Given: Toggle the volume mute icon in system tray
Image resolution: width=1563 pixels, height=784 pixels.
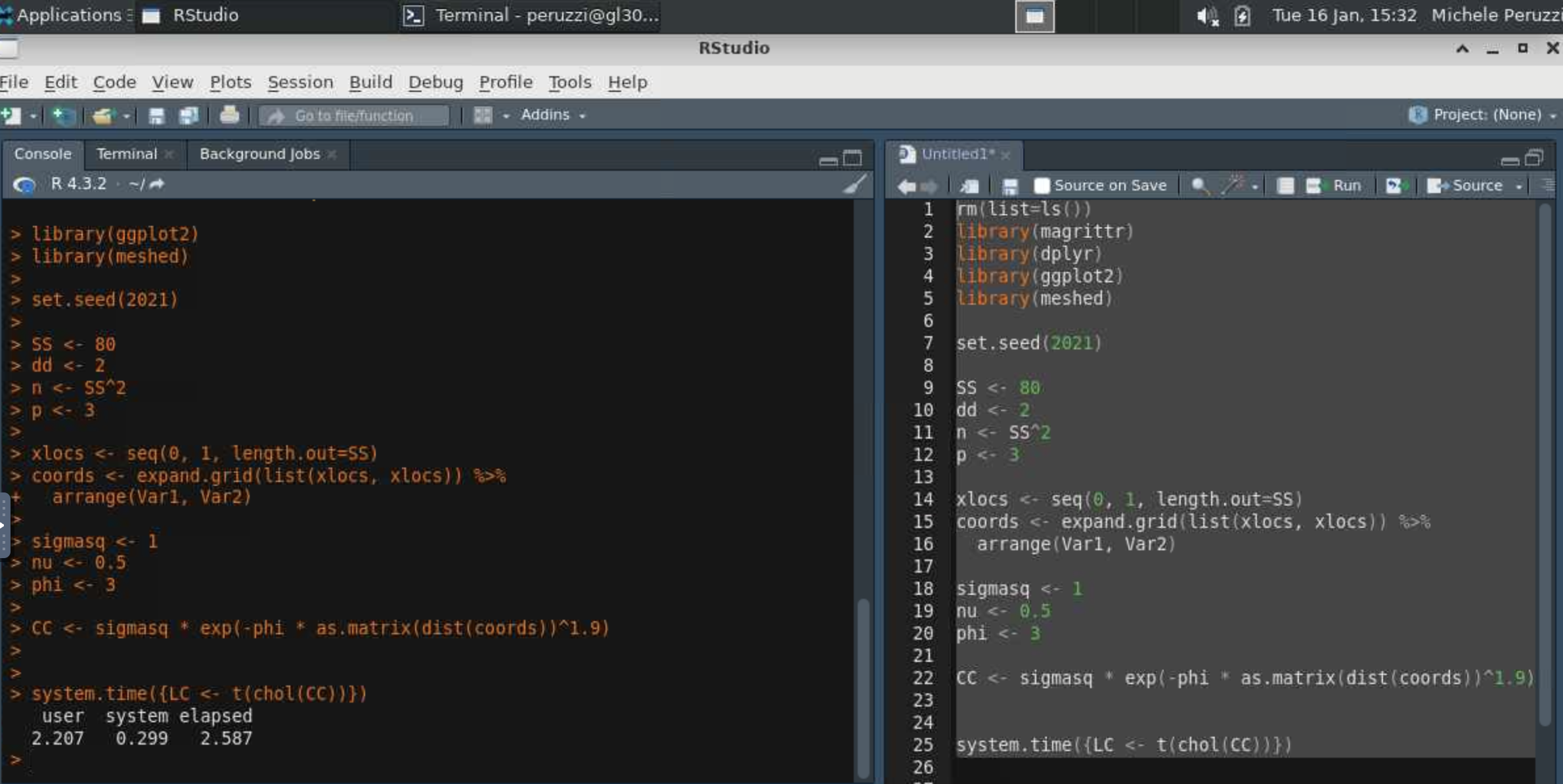Looking at the screenshot, I should (1206, 16).
